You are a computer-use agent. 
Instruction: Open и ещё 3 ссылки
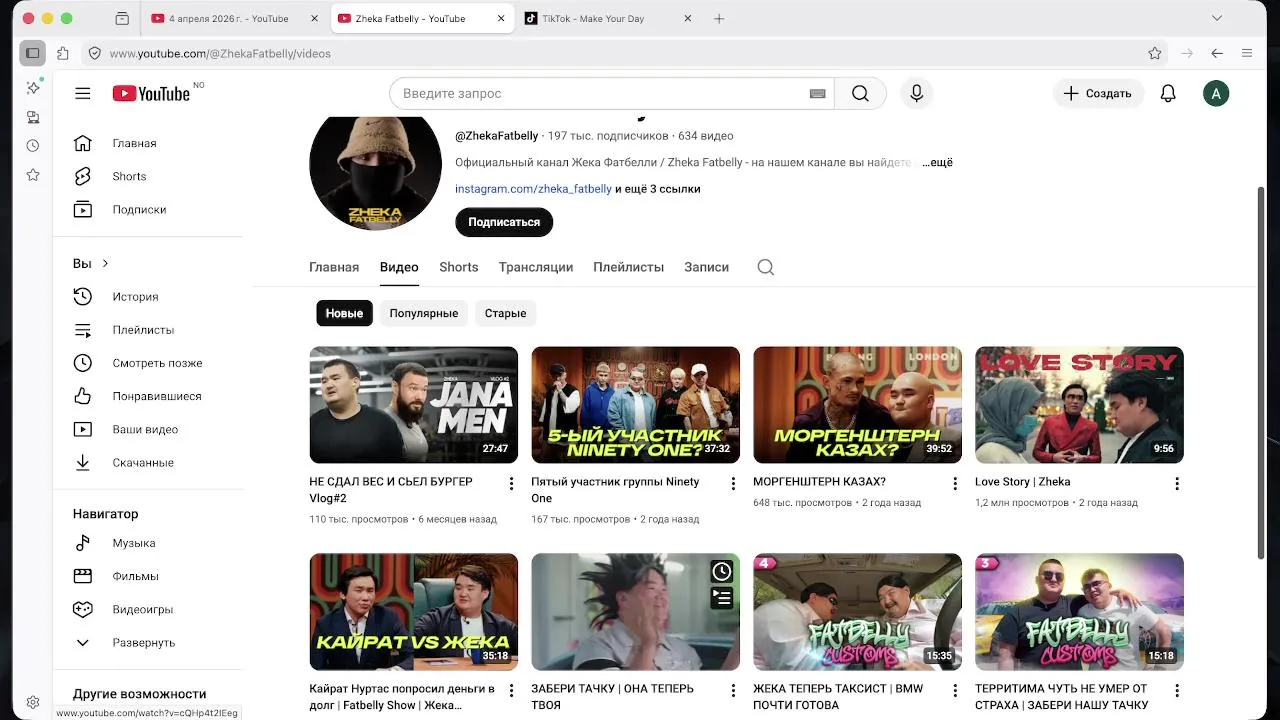[x=657, y=188]
